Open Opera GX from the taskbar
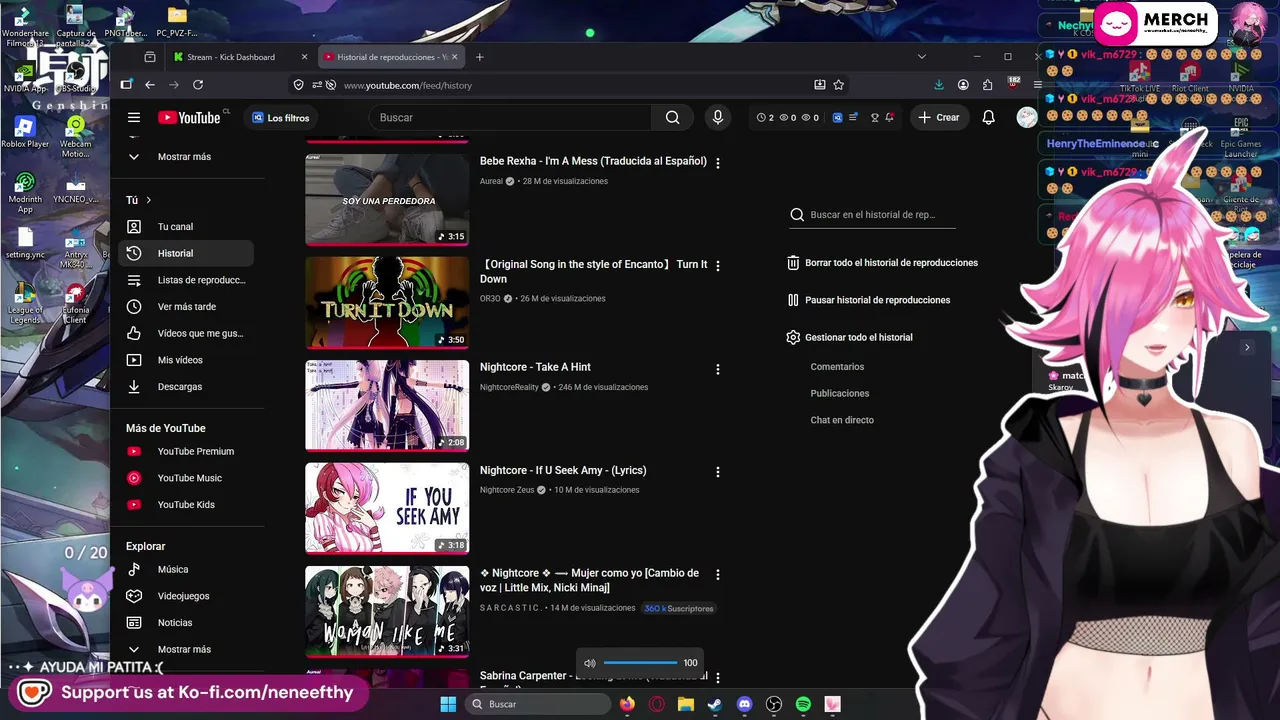Viewport: 1280px width, 720px height. (657, 704)
